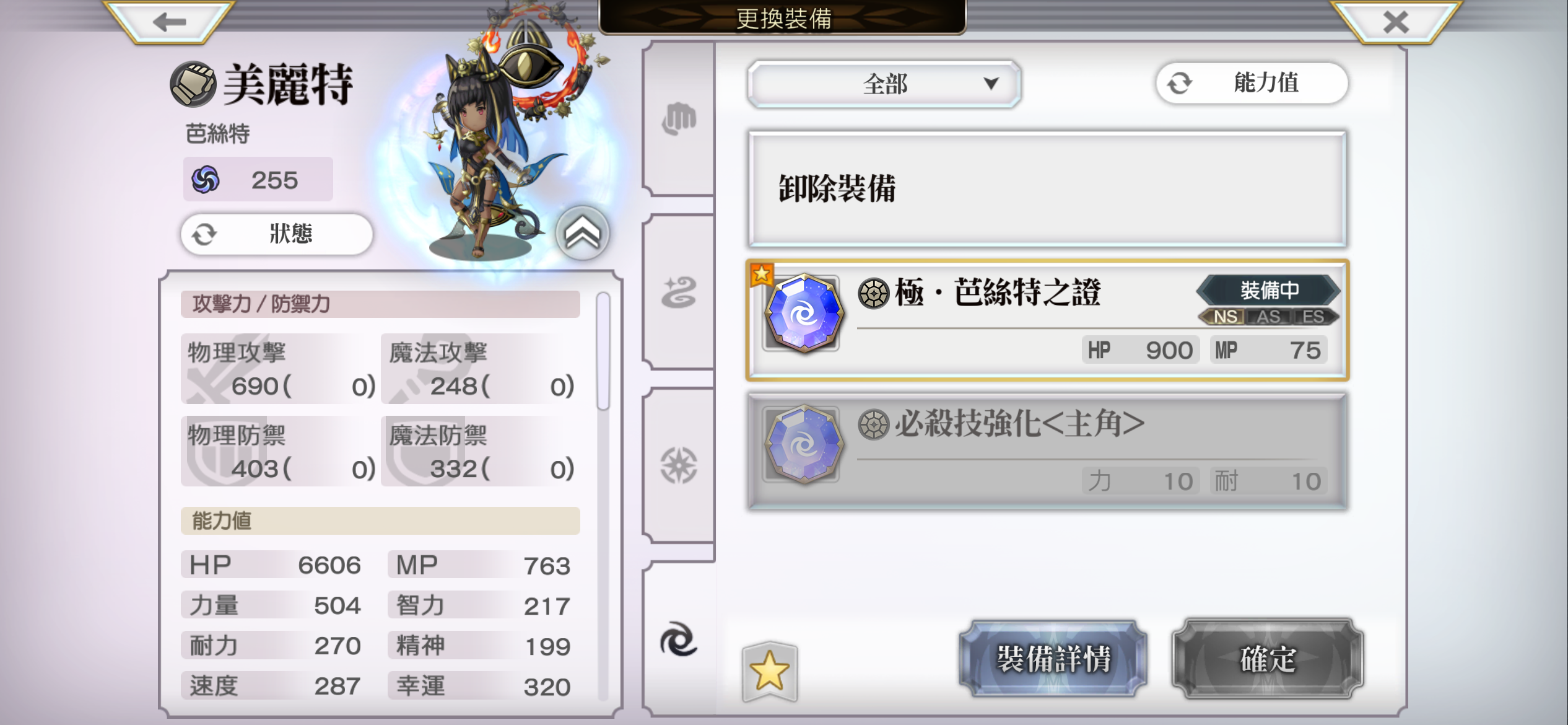This screenshot has width=1568, height=725.
Task: Toggle the favorites star filter
Action: 770,671
